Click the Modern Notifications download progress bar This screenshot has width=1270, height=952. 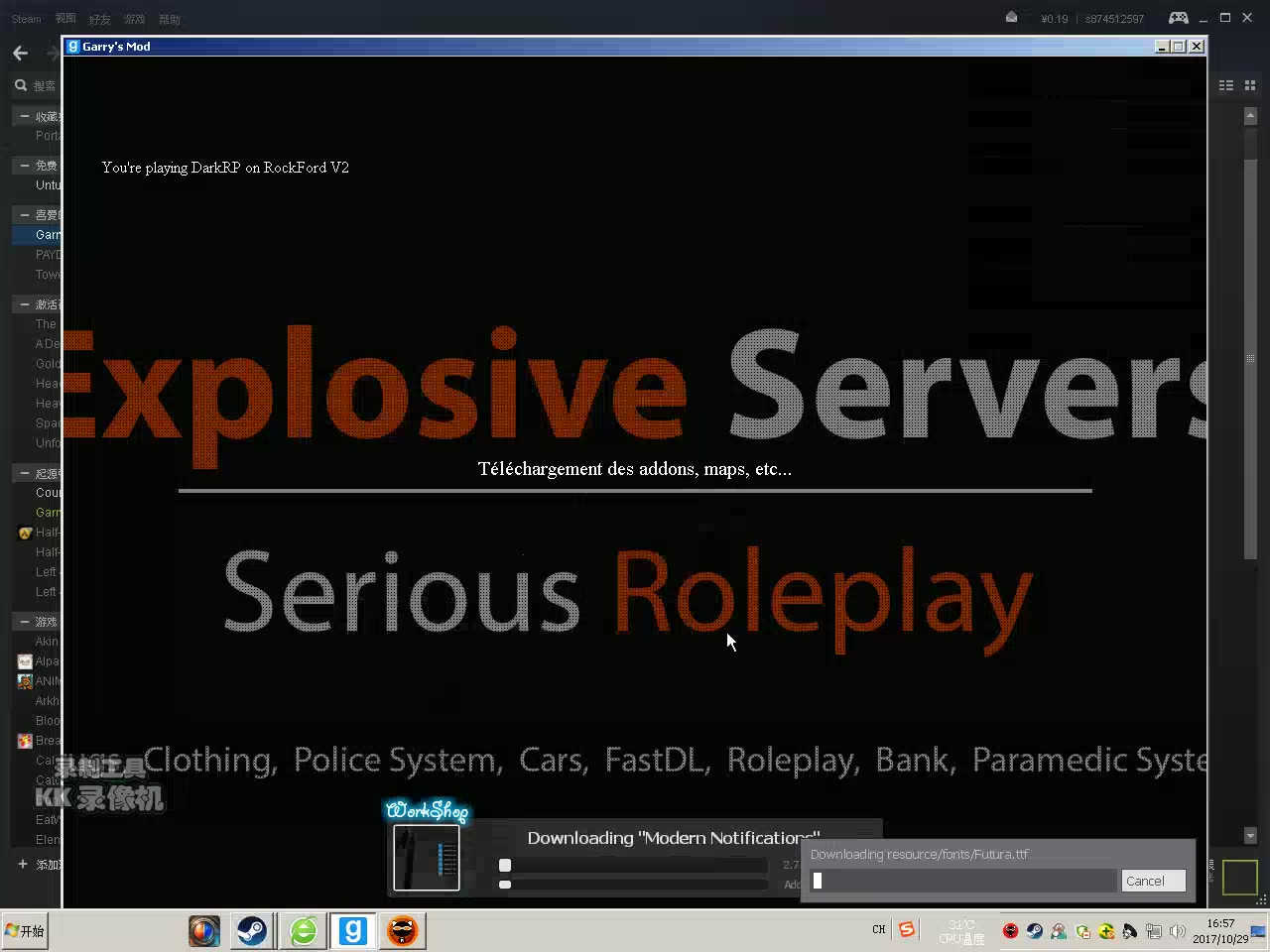633,865
